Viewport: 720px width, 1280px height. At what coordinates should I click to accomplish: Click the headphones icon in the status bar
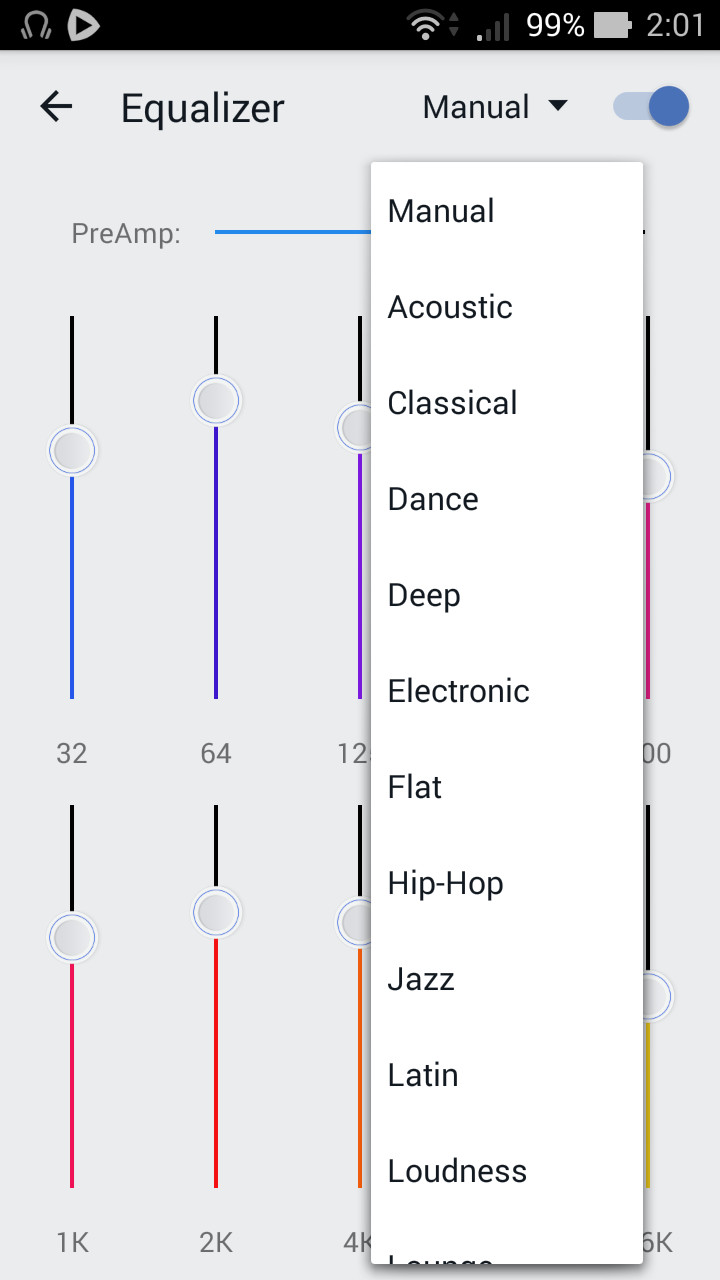click(34, 25)
